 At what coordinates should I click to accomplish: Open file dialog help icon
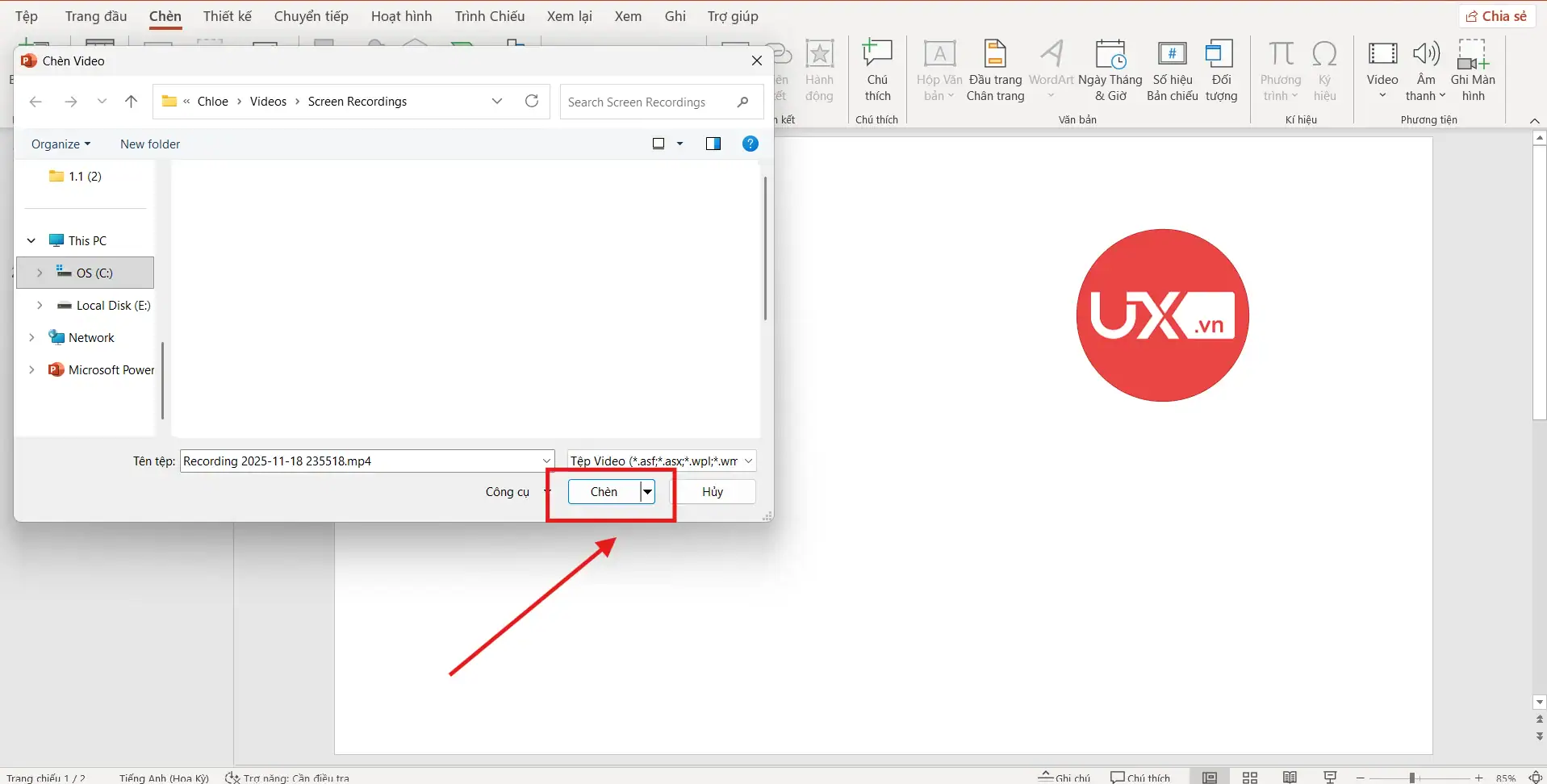pyautogui.click(x=750, y=144)
